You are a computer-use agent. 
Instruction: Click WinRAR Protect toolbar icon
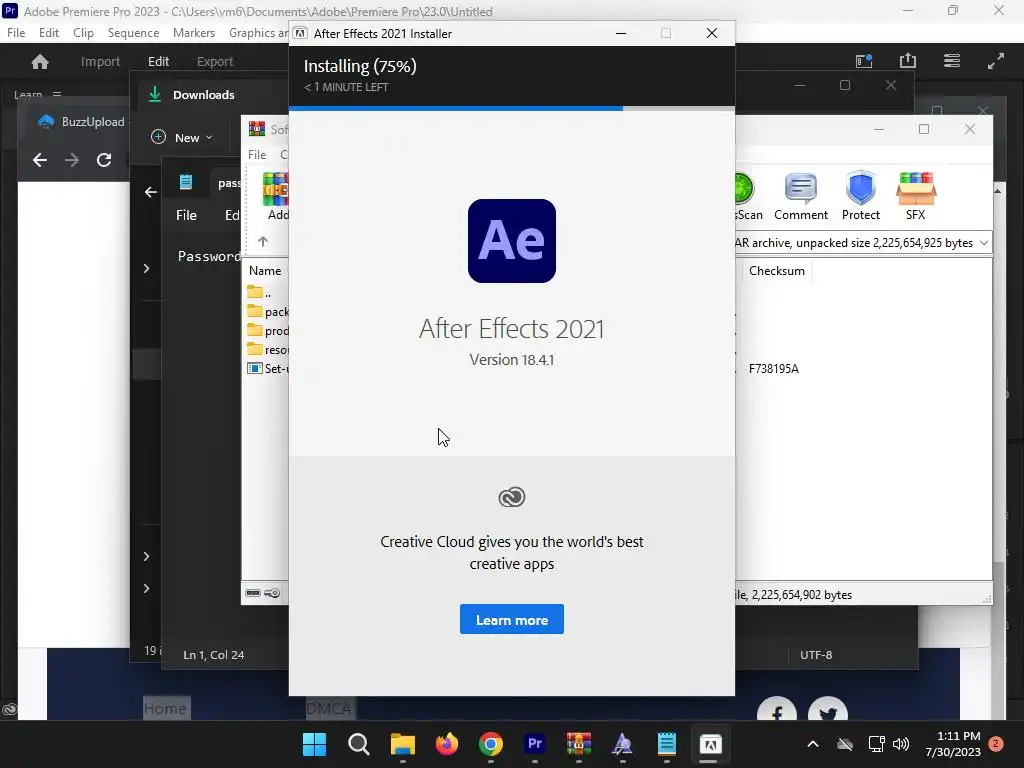[x=860, y=197]
